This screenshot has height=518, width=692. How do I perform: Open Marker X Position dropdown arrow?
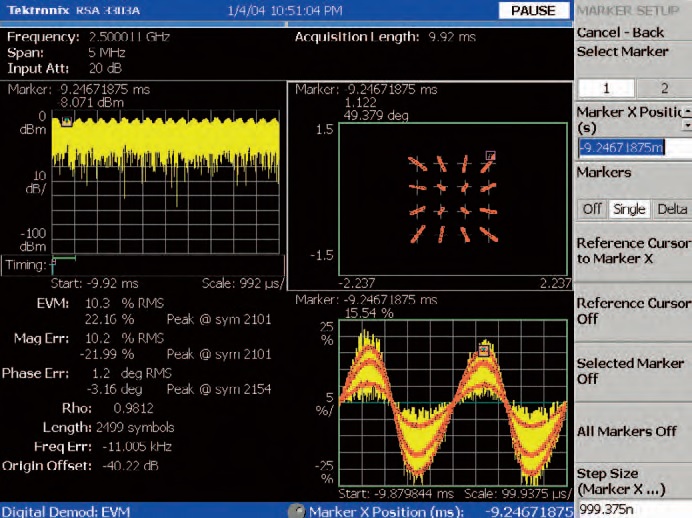click(x=687, y=126)
